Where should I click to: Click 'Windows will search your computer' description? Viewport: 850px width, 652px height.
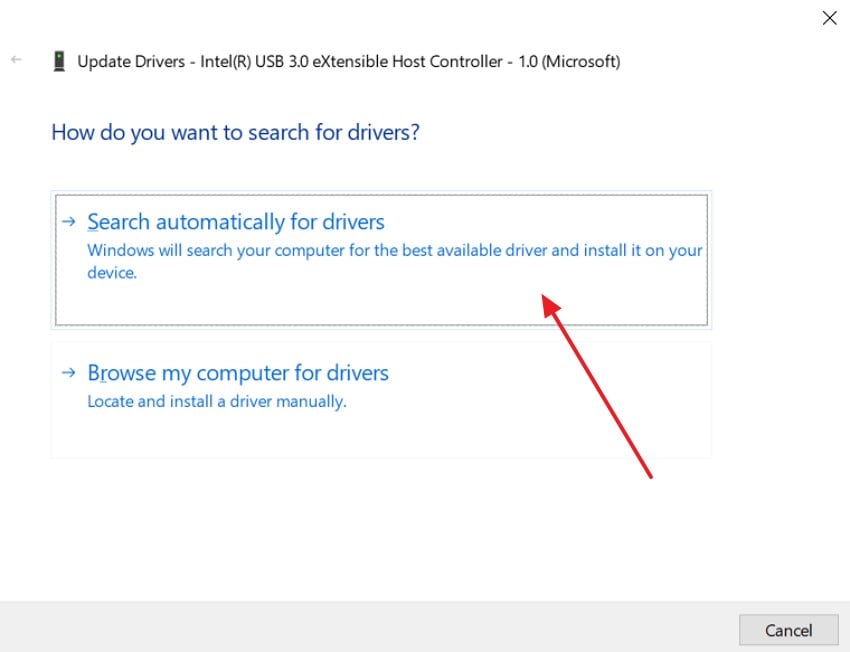395,261
